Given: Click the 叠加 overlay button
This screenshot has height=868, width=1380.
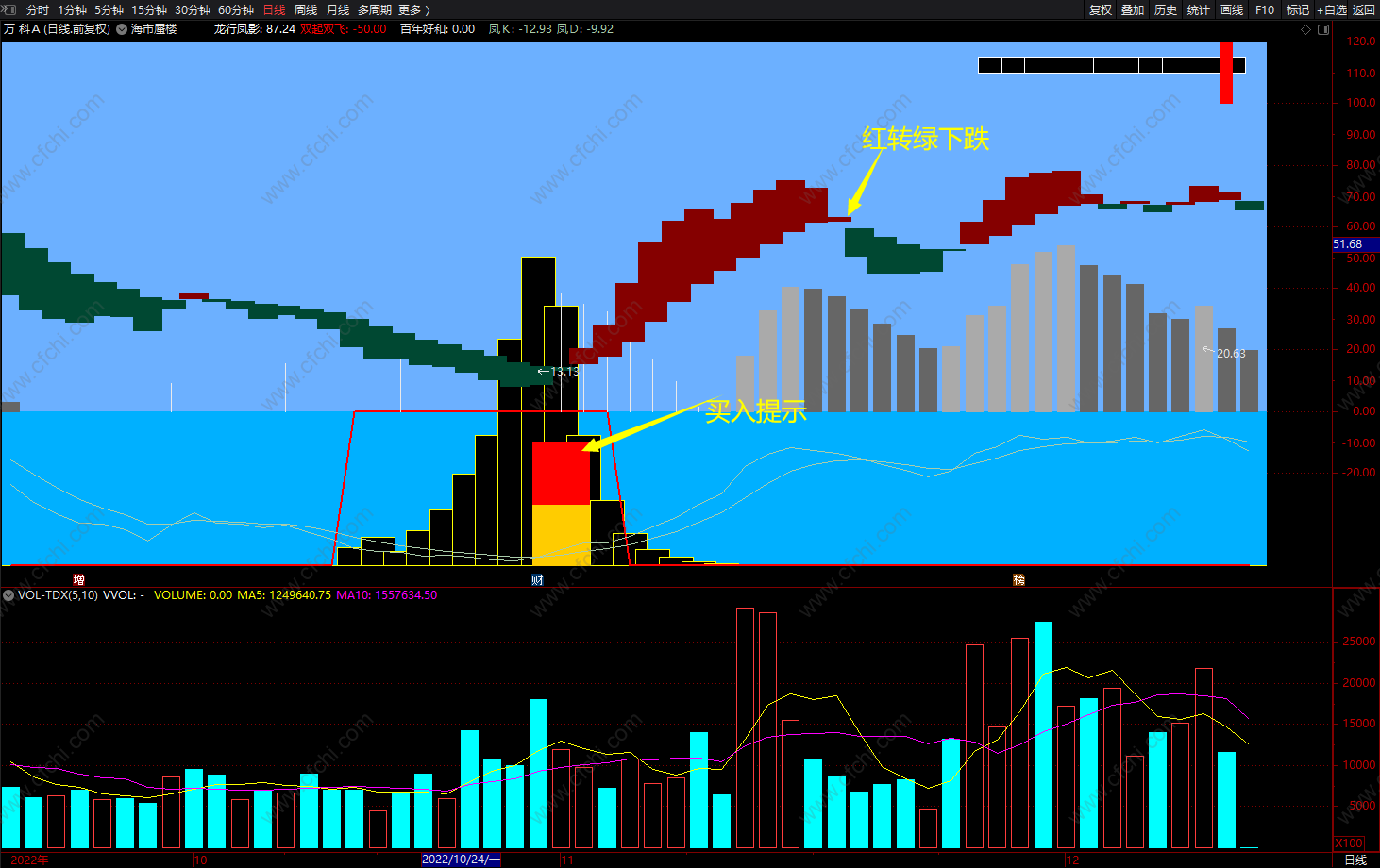Looking at the screenshot, I should 1133,9.
